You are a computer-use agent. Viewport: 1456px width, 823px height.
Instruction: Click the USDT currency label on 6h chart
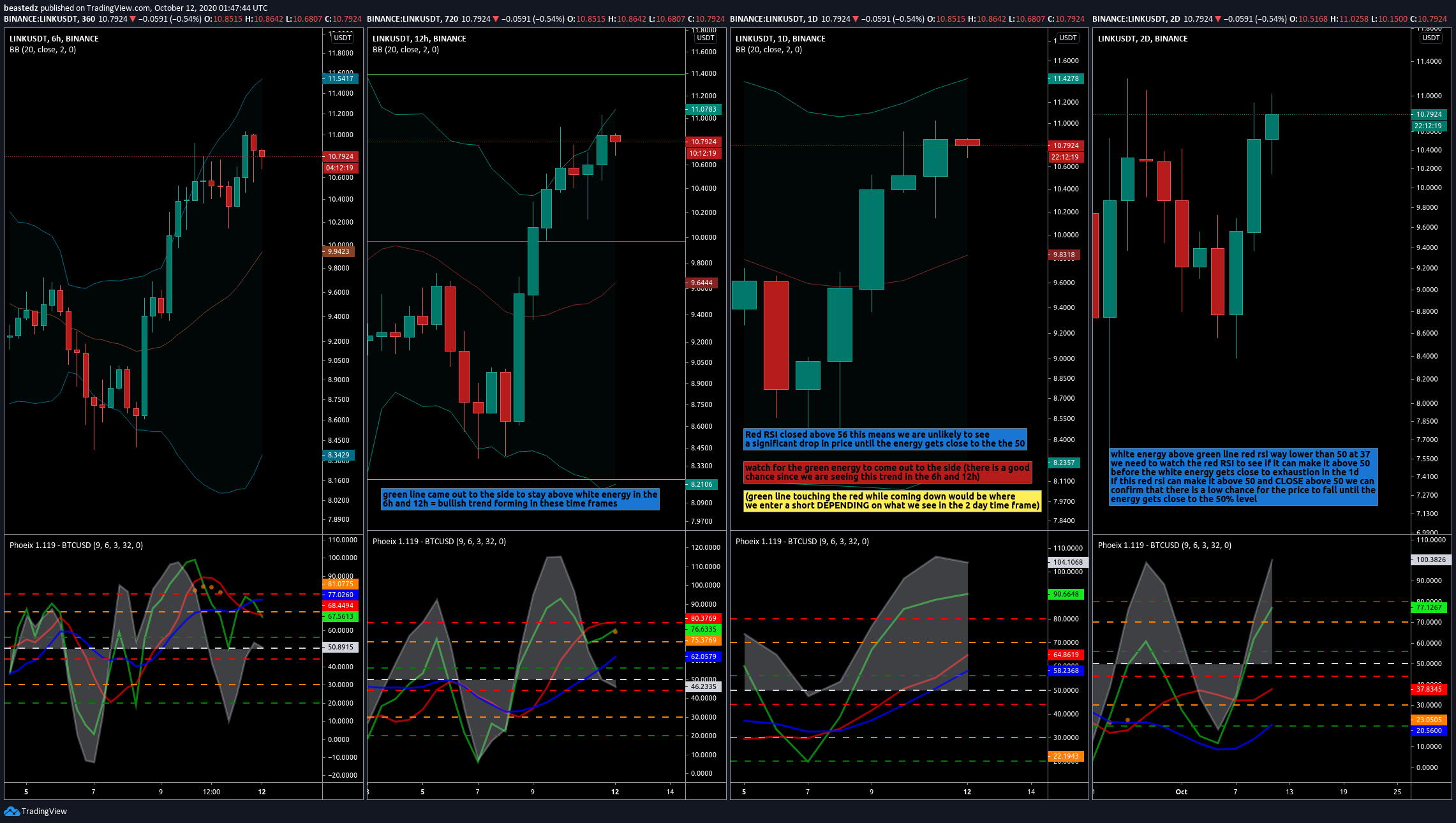coord(343,38)
